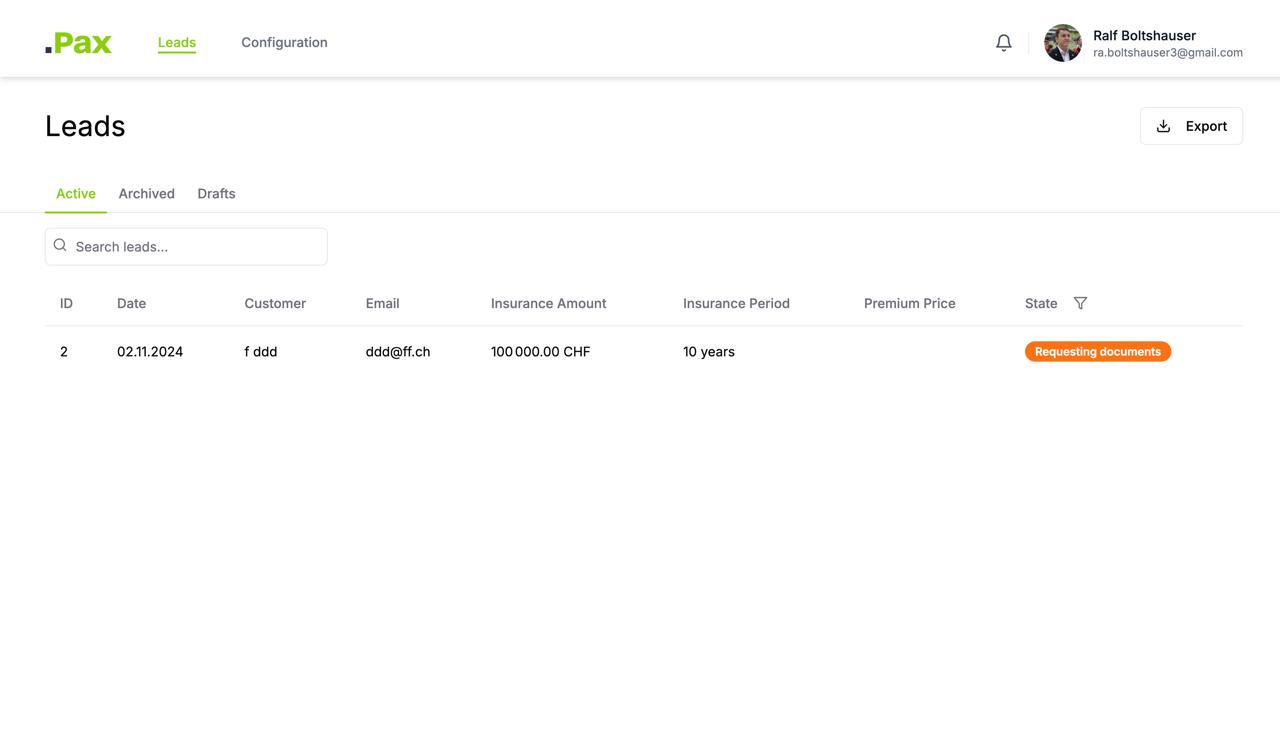Screen dimensions: 1280x749
Task: Click the user name Ralf Boltshauser
Action: (x=1144, y=35)
